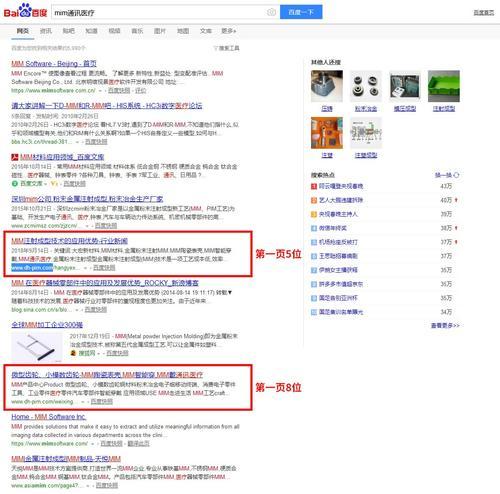This screenshot has height=494, width=500.
Task: Click the funnel icon of 搜索工具
Action: pyautogui.click(x=216, y=48)
